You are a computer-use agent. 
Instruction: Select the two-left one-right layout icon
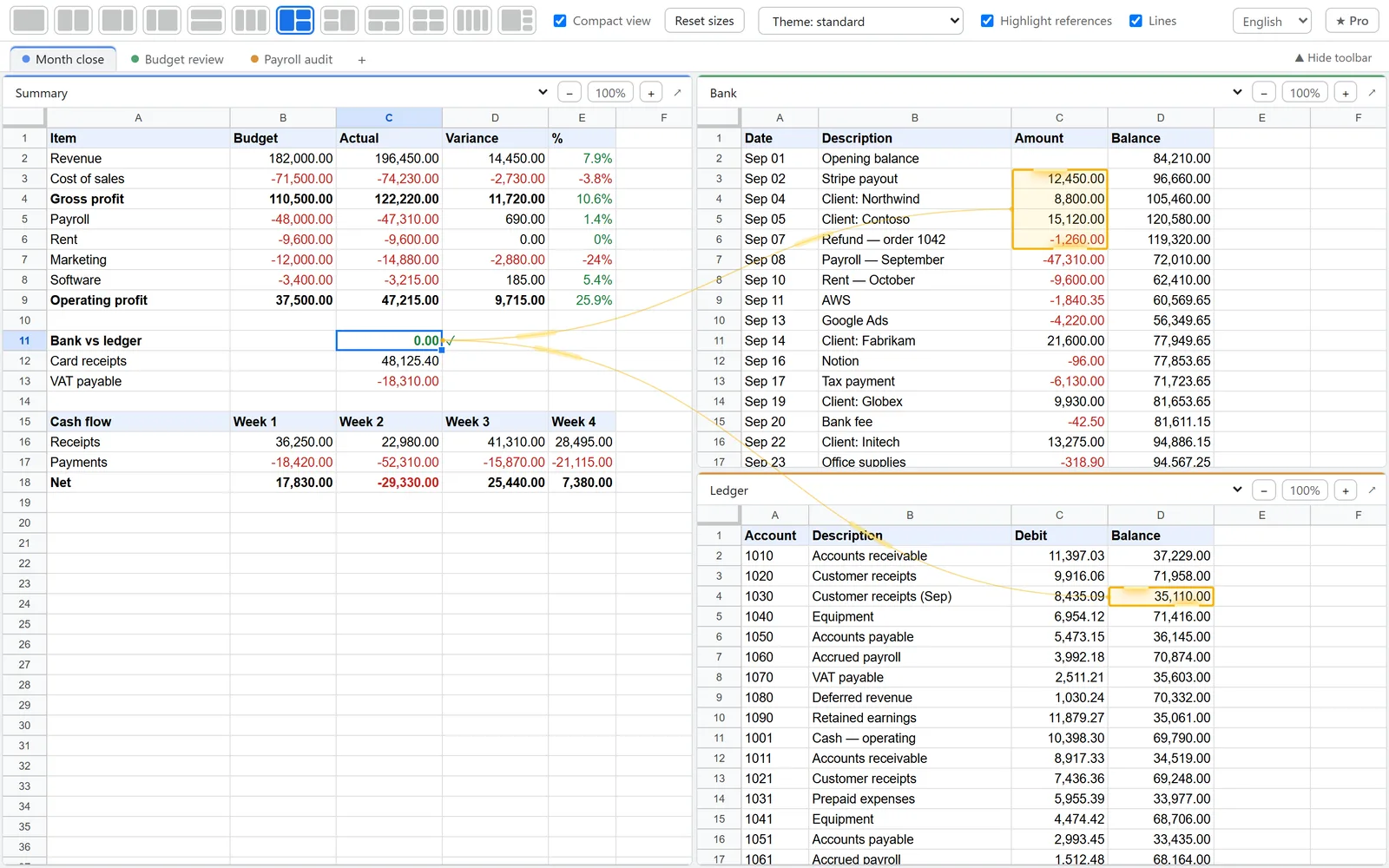click(339, 20)
